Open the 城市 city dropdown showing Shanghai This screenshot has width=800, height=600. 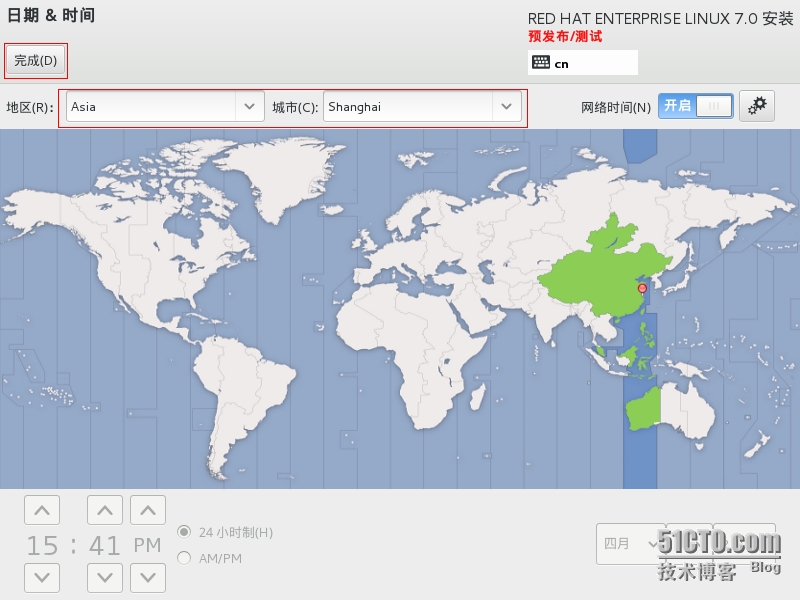[x=422, y=107]
